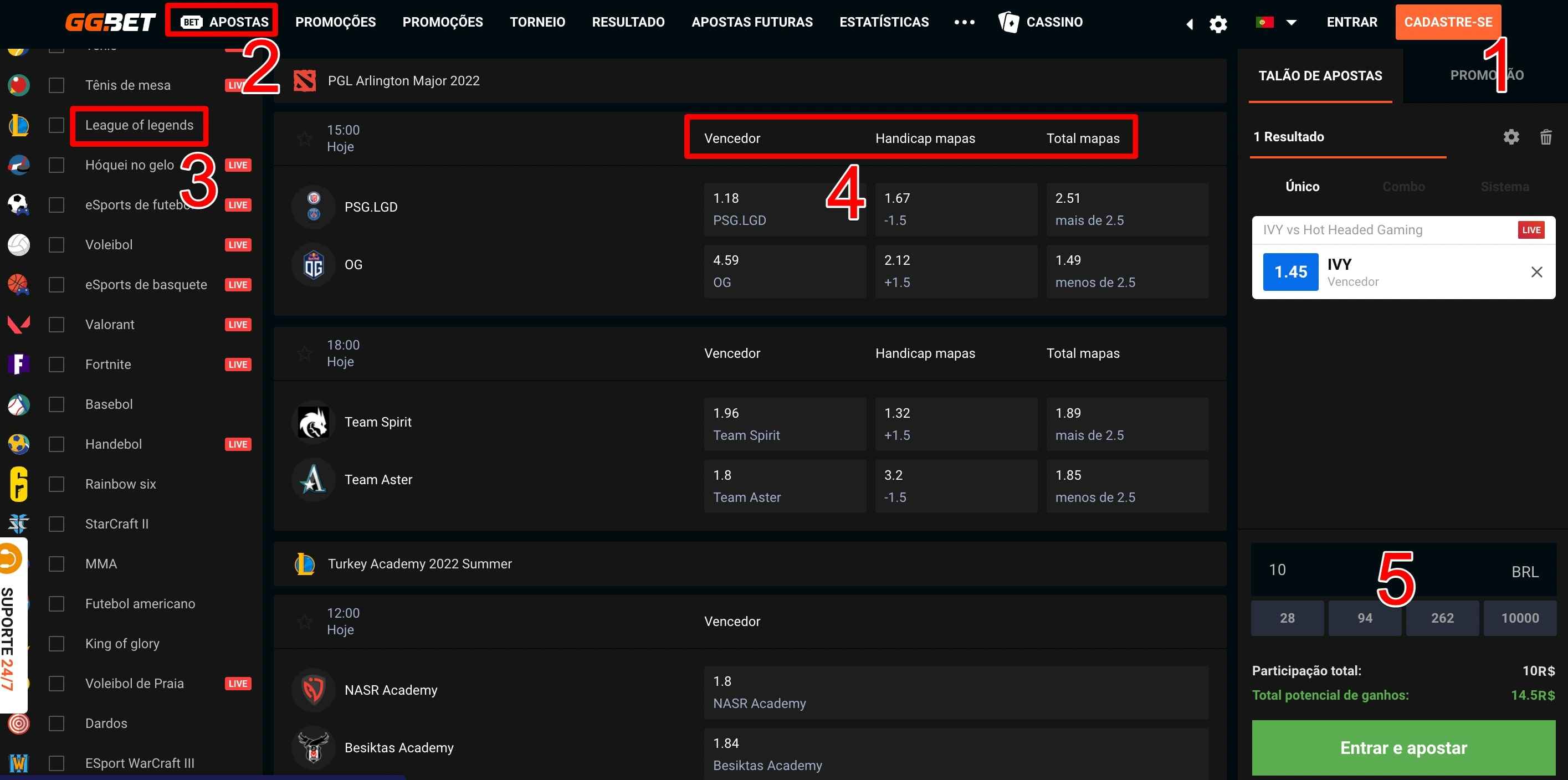Screen dimensions: 1568x780
Task: Select the Único bet type tab
Action: click(x=1302, y=186)
